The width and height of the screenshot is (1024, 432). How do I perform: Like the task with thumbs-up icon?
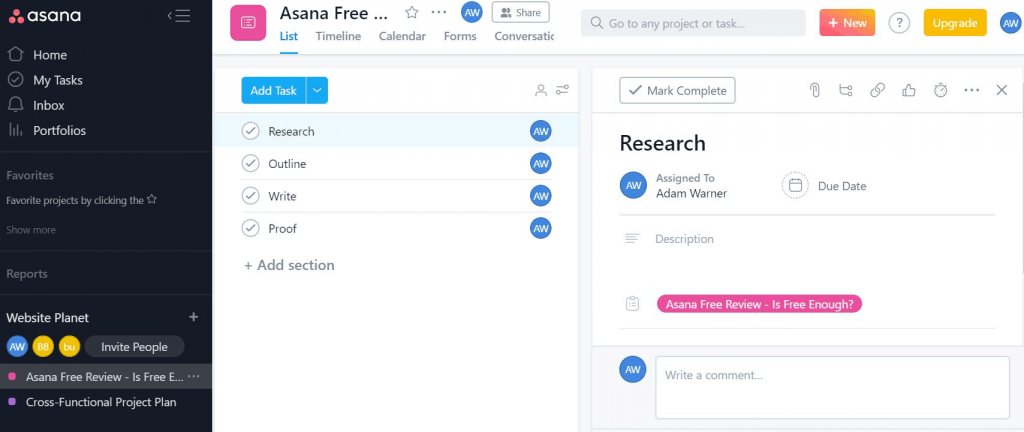click(x=909, y=90)
